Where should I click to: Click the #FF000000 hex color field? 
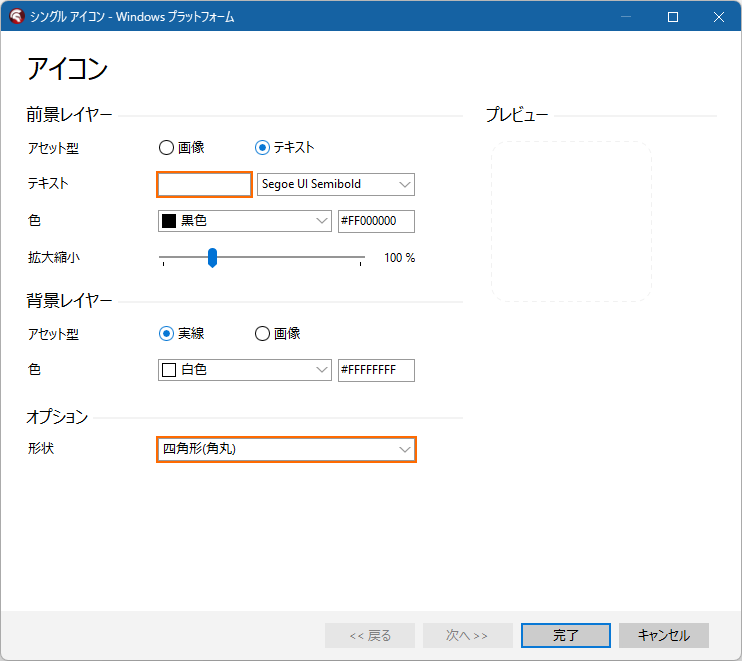[376, 221]
